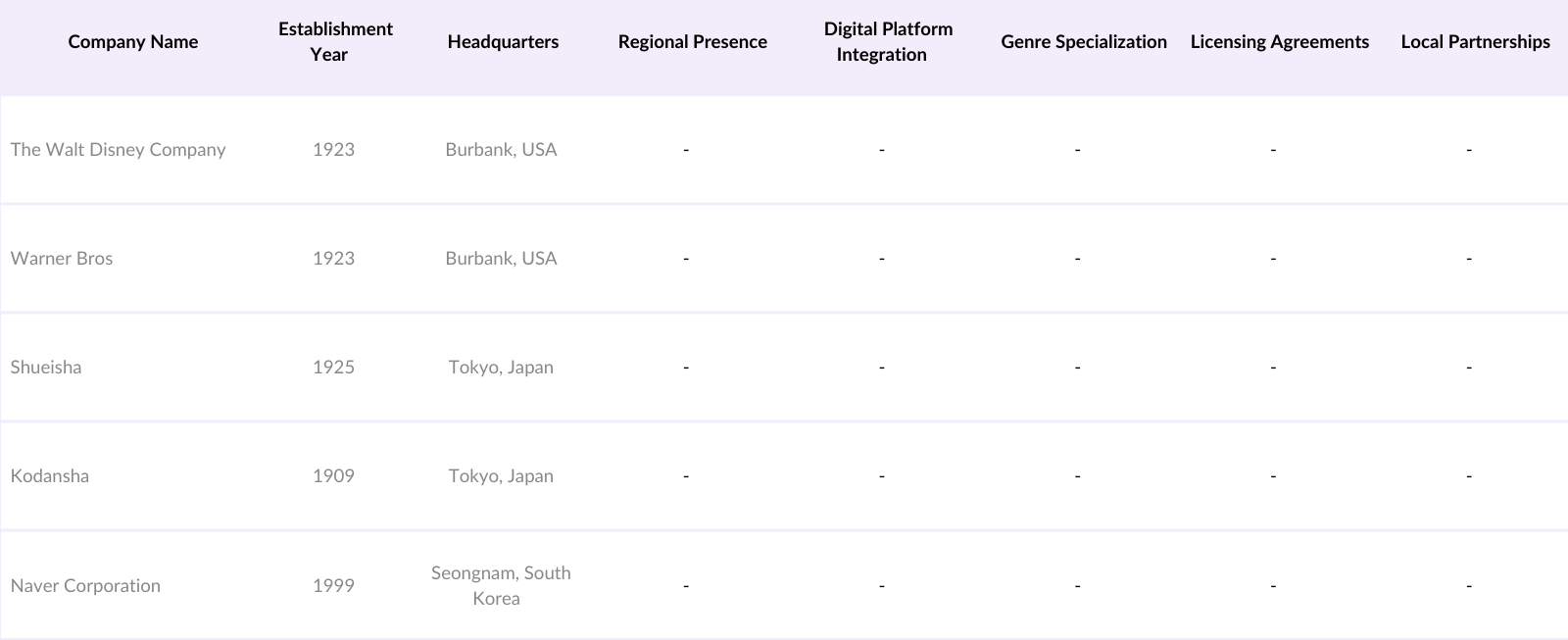Select the Licensing Agreements column header
The image size is (1568, 640).
(x=1279, y=42)
